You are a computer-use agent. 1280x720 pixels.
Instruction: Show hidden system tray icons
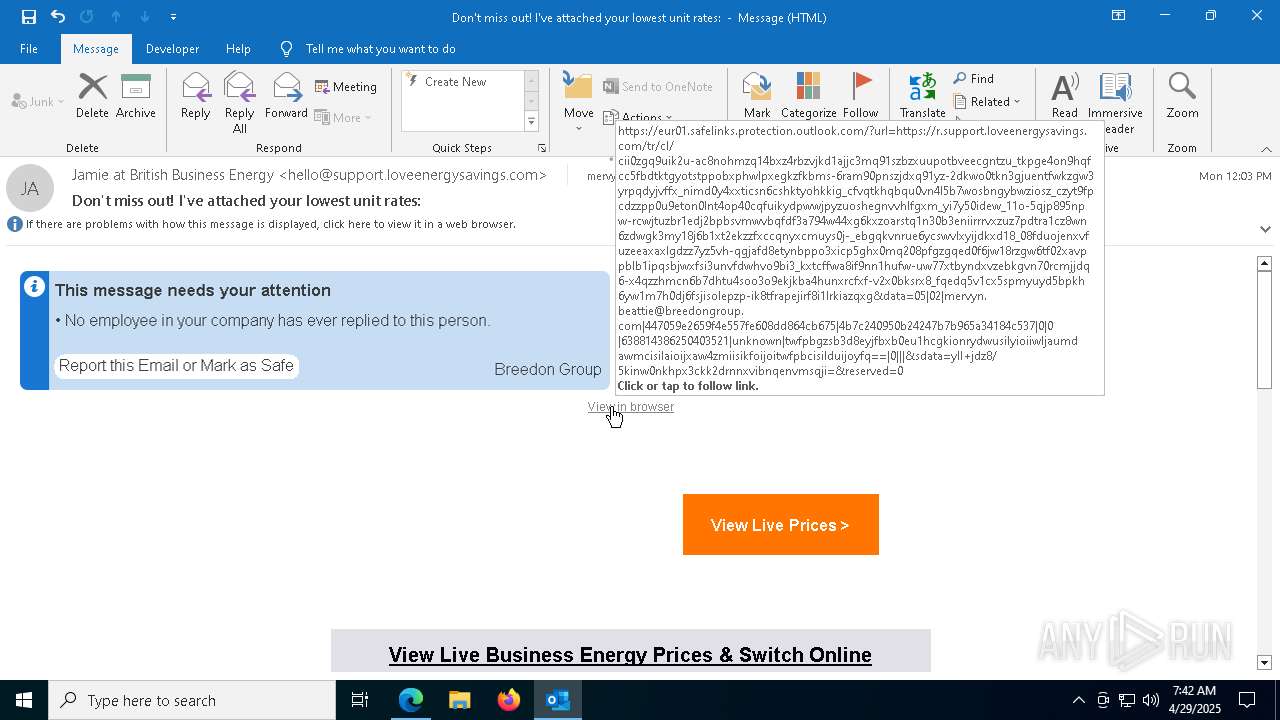tap(1078, 700)
